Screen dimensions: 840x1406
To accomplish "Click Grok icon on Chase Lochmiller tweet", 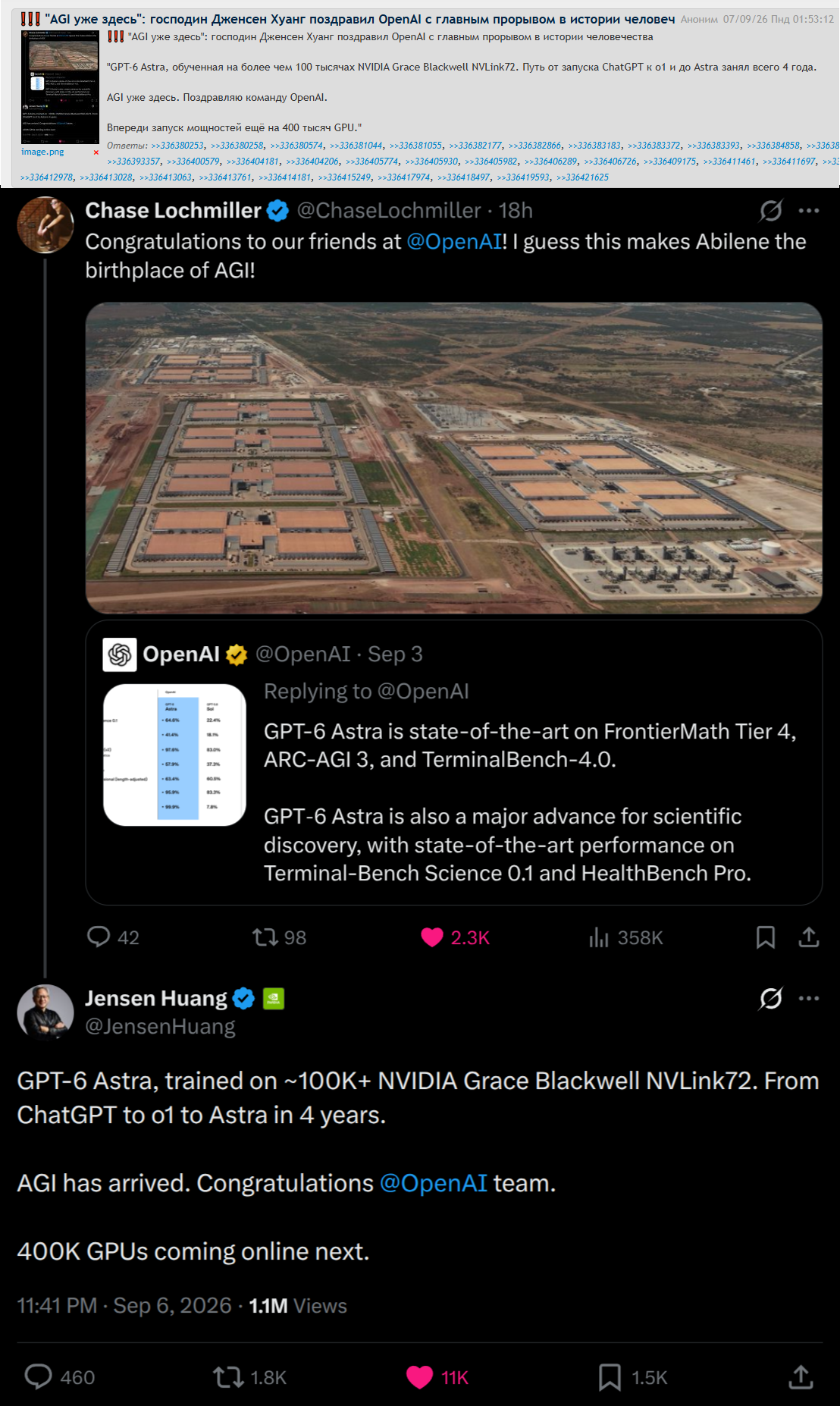I will 771,211.
